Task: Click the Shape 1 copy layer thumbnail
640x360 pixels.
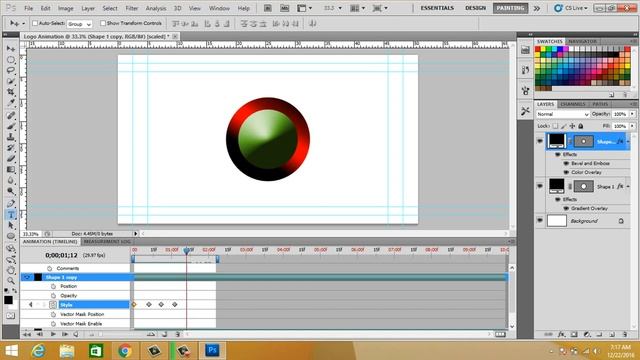Action: pos(556,141)
